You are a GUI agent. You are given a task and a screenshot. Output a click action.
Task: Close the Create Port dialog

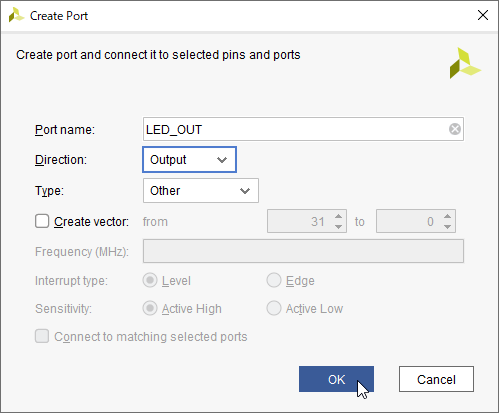point(483,15)
